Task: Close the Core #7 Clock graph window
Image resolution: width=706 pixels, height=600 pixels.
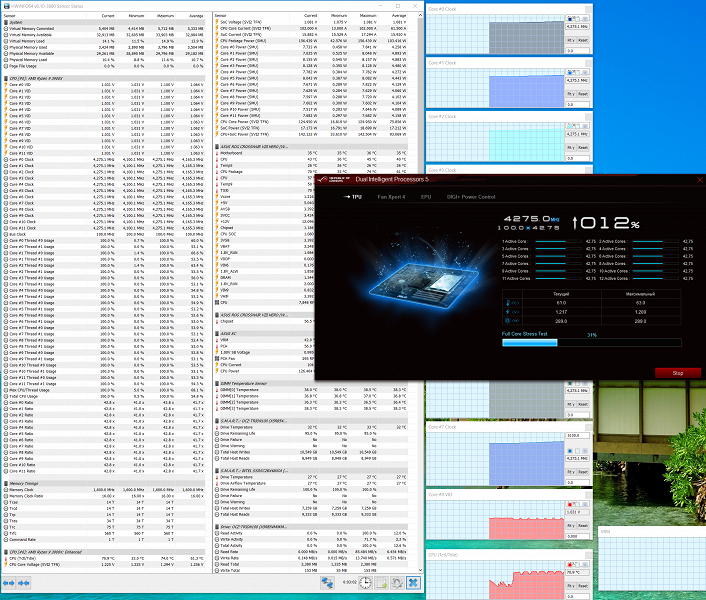Action: [588, 427]
